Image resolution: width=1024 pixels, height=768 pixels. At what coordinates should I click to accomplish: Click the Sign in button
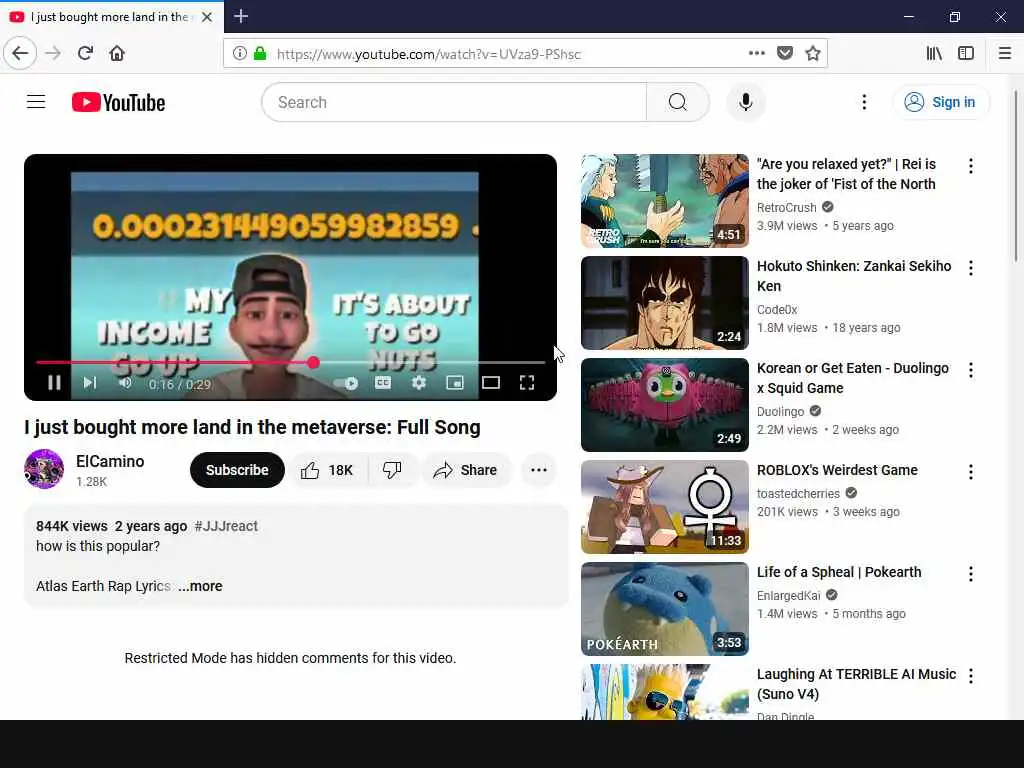point(940,103)
